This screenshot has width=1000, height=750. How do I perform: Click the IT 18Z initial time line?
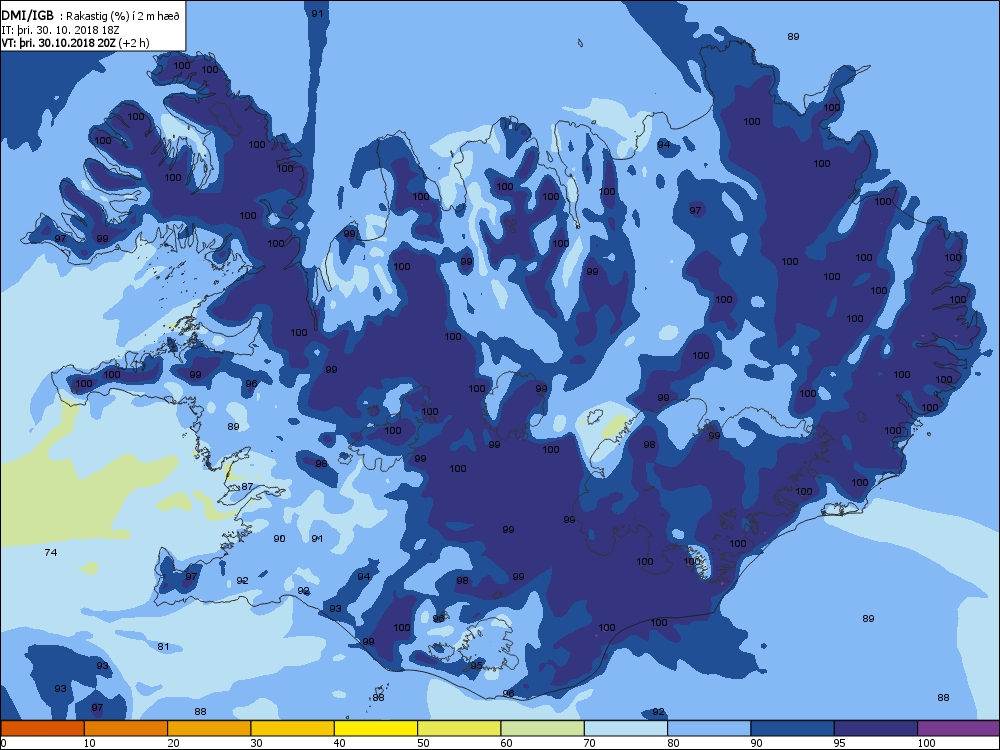(x=61, y=30)
